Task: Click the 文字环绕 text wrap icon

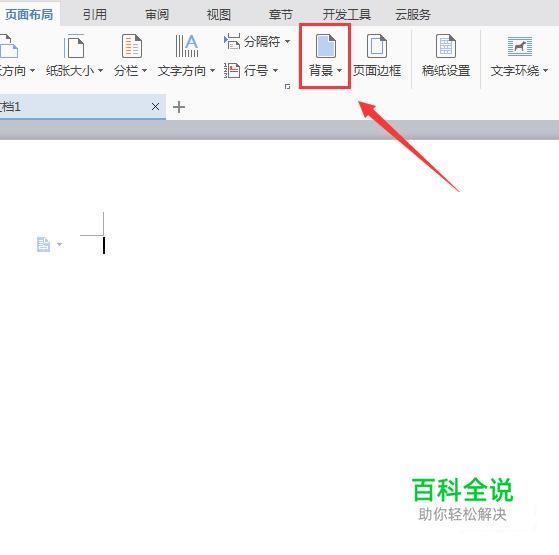Action: tap(520, 46)
